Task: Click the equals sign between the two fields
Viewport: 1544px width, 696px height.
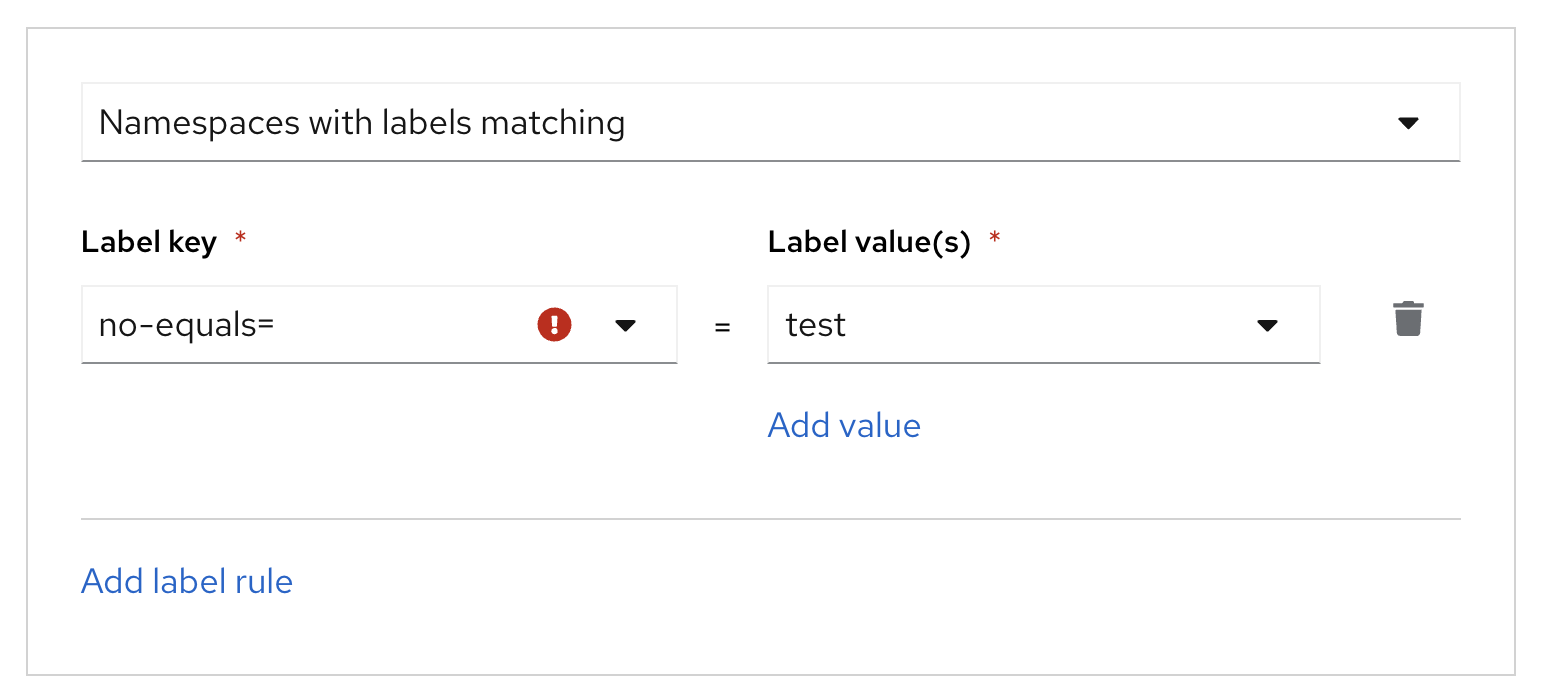Action: coord(722,327)
